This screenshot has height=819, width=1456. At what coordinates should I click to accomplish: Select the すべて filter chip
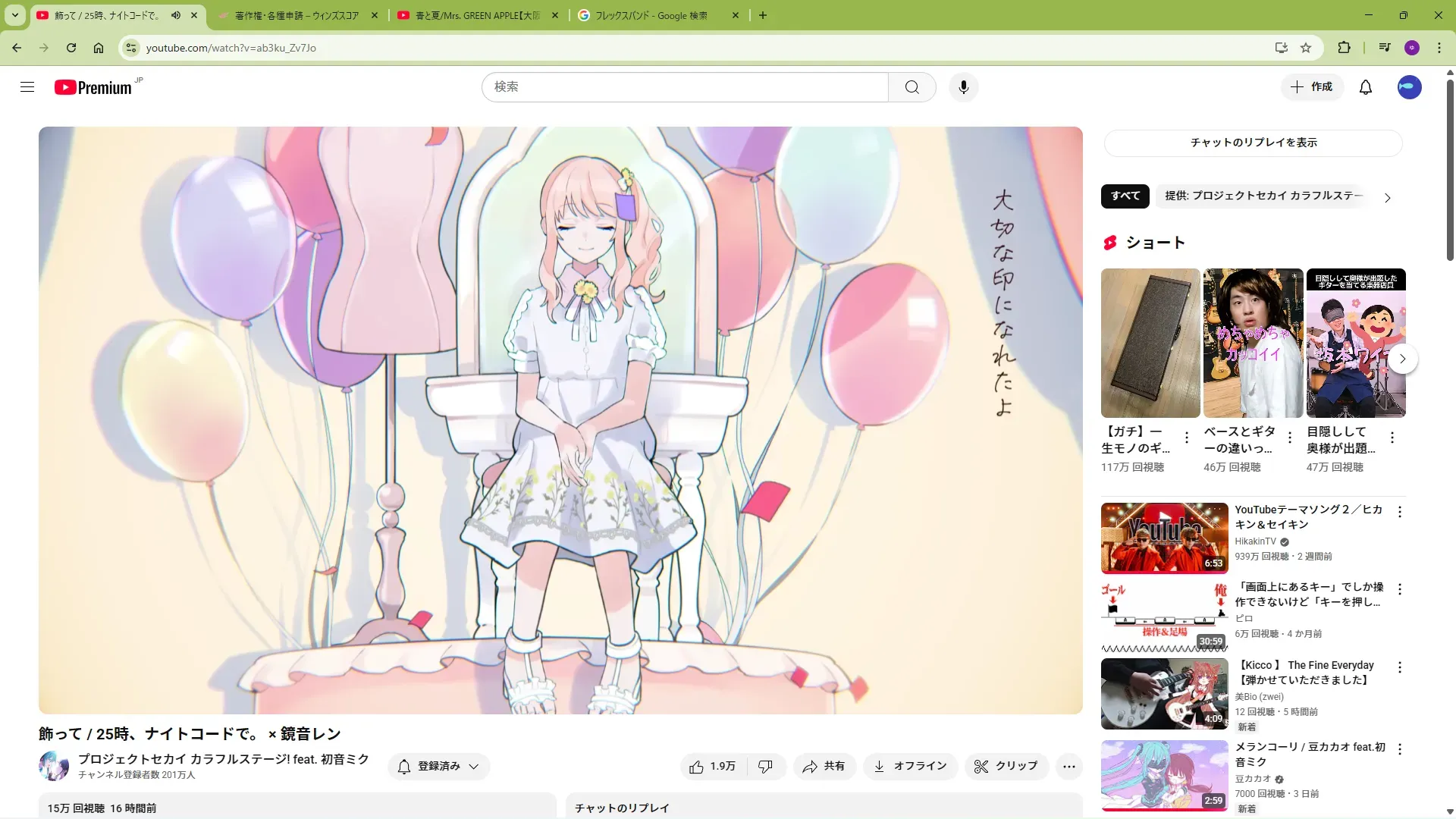click(1125, 196)
